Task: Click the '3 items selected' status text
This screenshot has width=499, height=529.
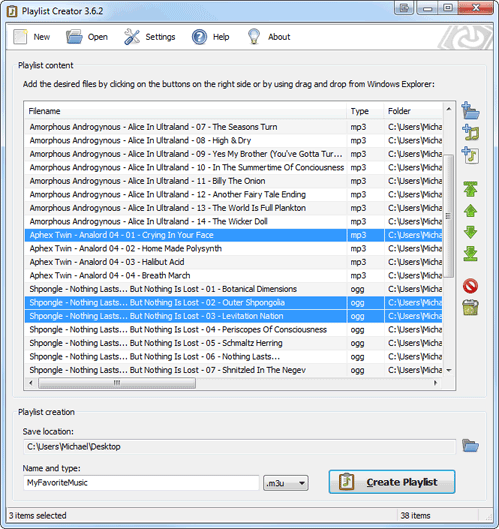Action: click(38, 516)
